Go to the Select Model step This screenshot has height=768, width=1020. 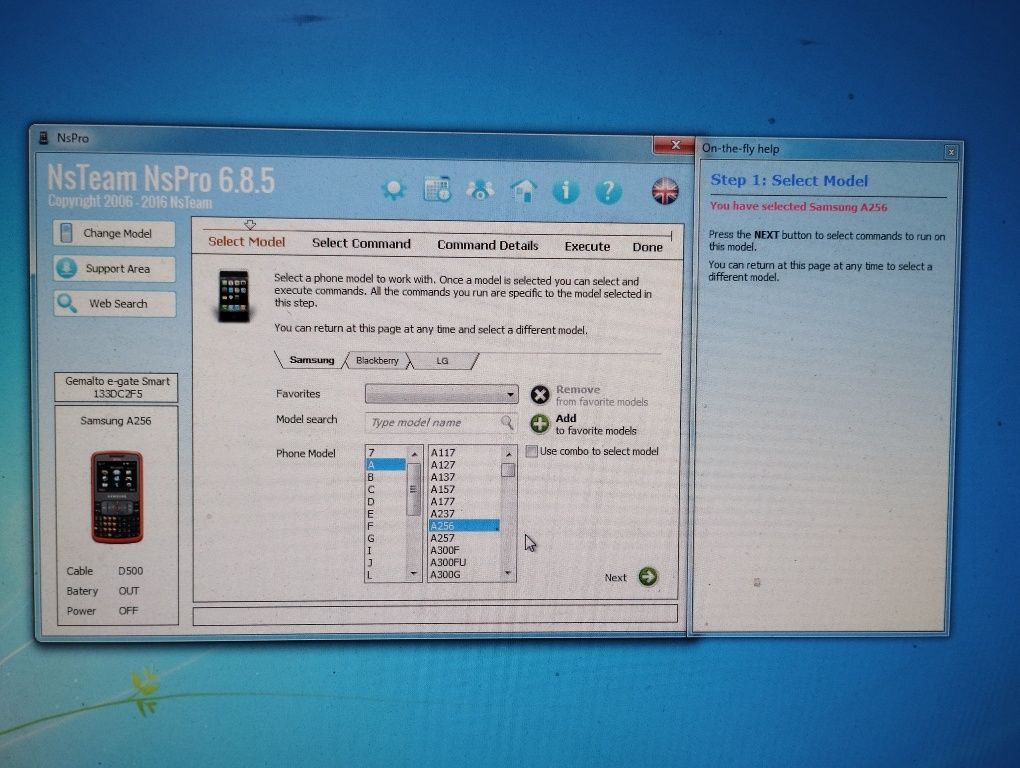coord(247,242)
